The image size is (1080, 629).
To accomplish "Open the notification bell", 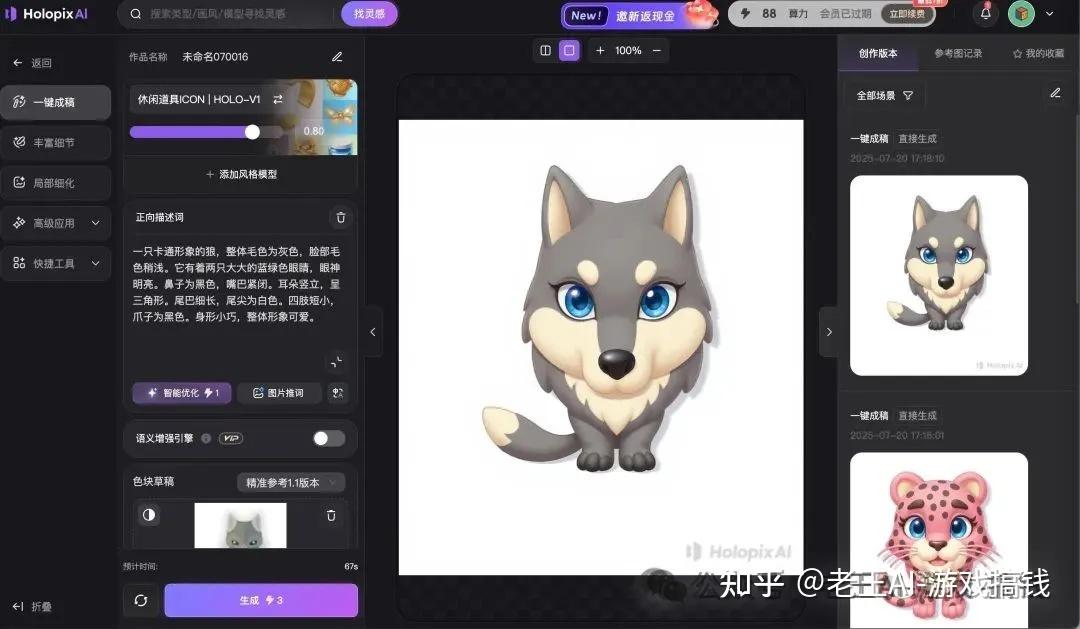I will pos(986,13).
